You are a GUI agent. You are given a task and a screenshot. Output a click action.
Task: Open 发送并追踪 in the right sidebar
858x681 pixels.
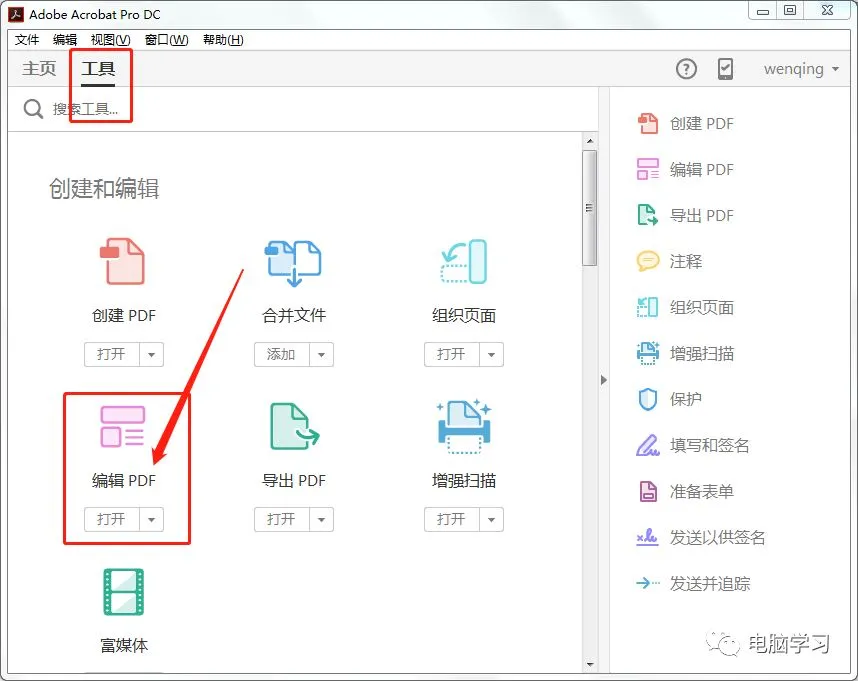[693, 583]
